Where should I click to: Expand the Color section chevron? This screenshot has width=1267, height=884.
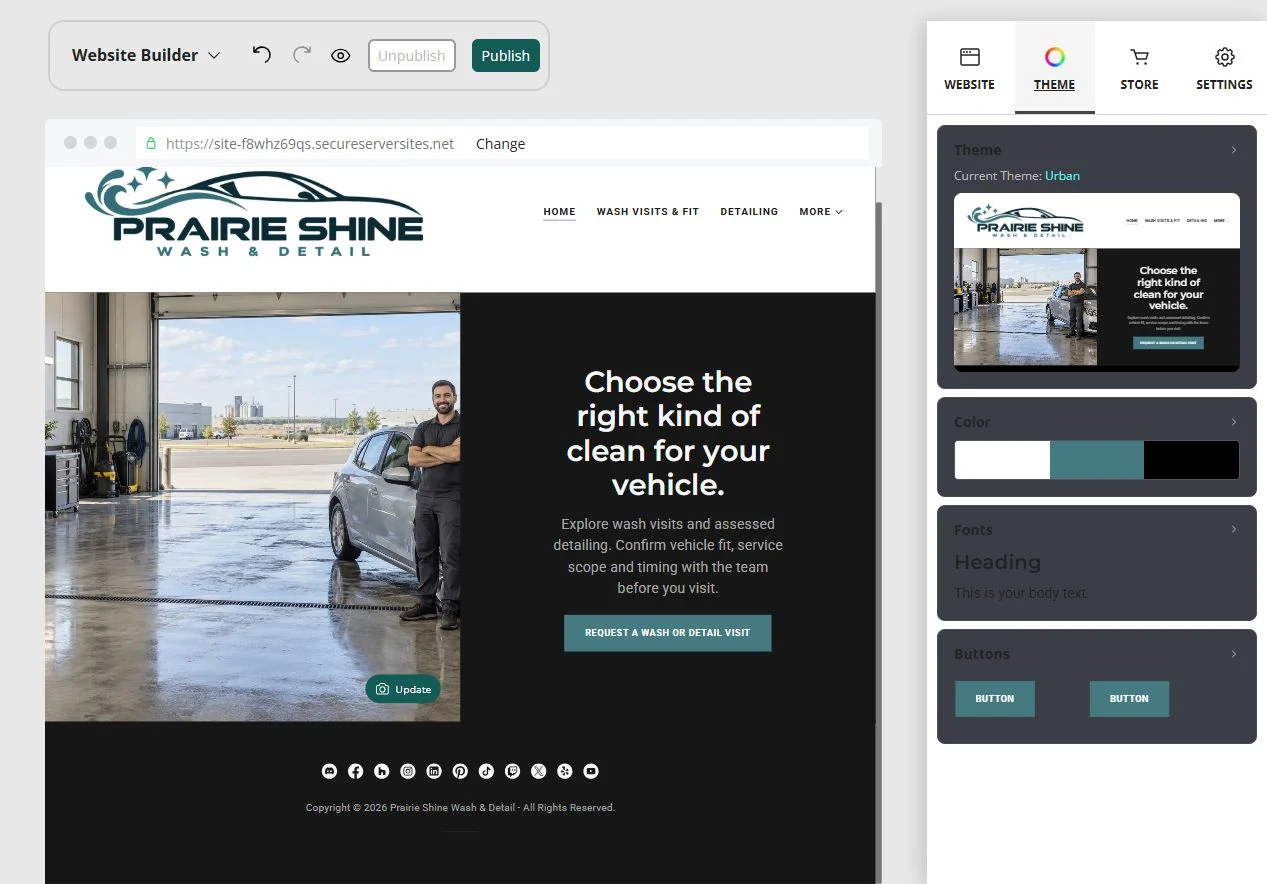1234,422
